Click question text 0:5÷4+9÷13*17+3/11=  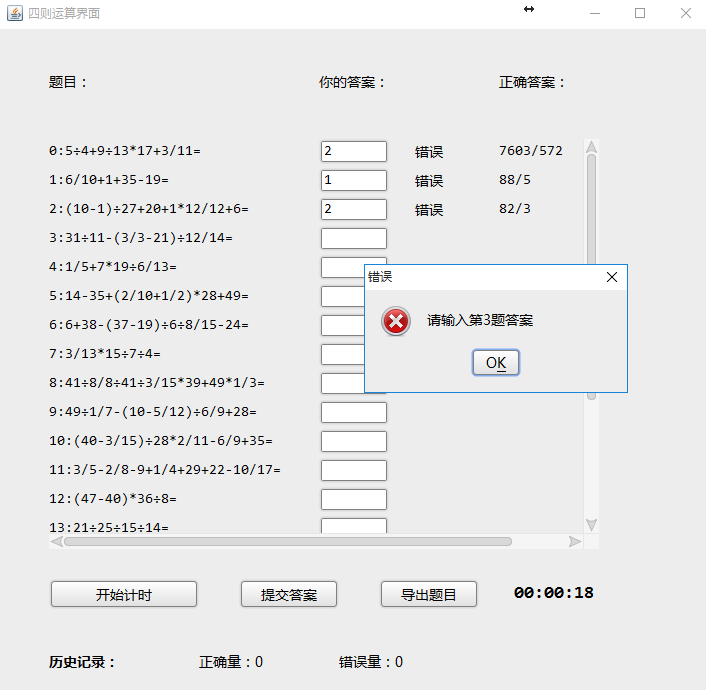(x=125, y=151)
